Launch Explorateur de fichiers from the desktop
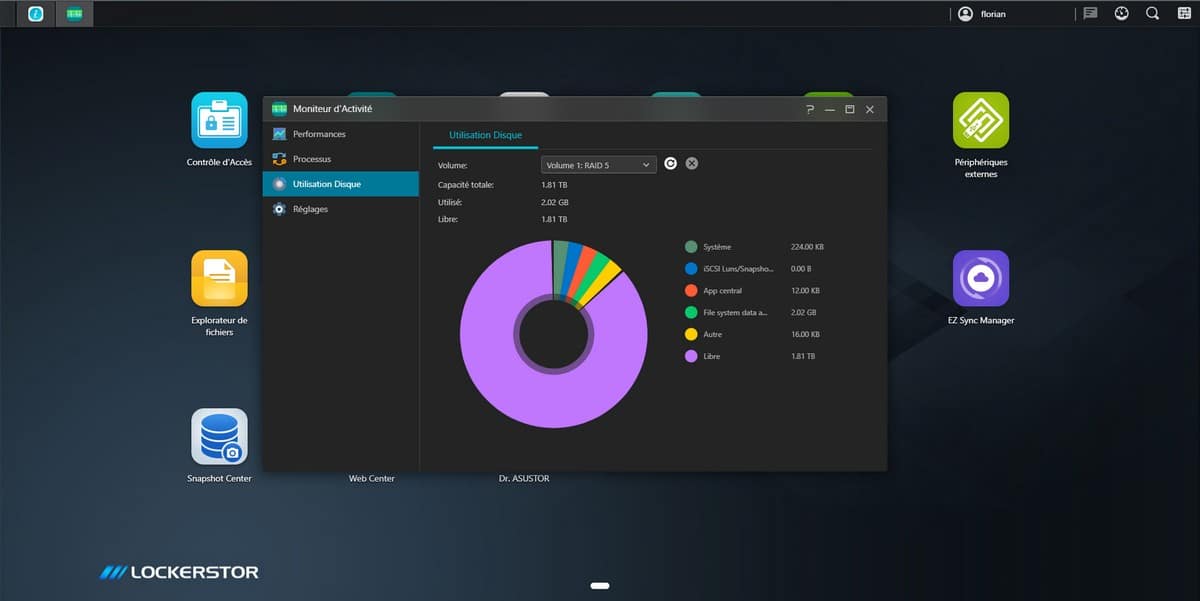Viewport: 1200px width, 601px height. point(219,278)
